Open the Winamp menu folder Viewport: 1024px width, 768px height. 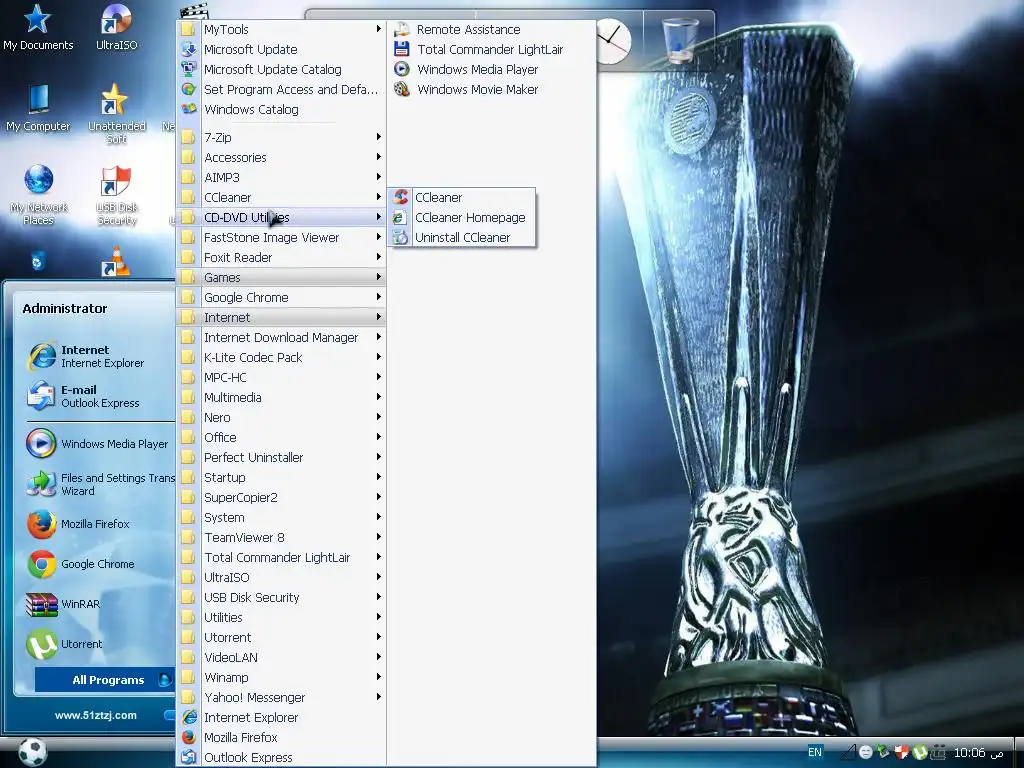(281, 677)
